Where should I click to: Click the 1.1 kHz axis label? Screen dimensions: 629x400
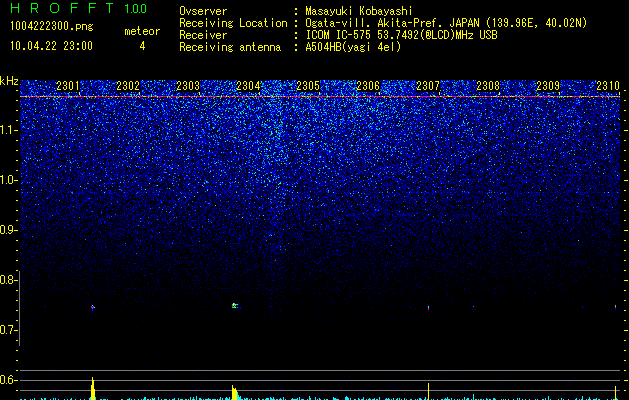pos(9,130)
